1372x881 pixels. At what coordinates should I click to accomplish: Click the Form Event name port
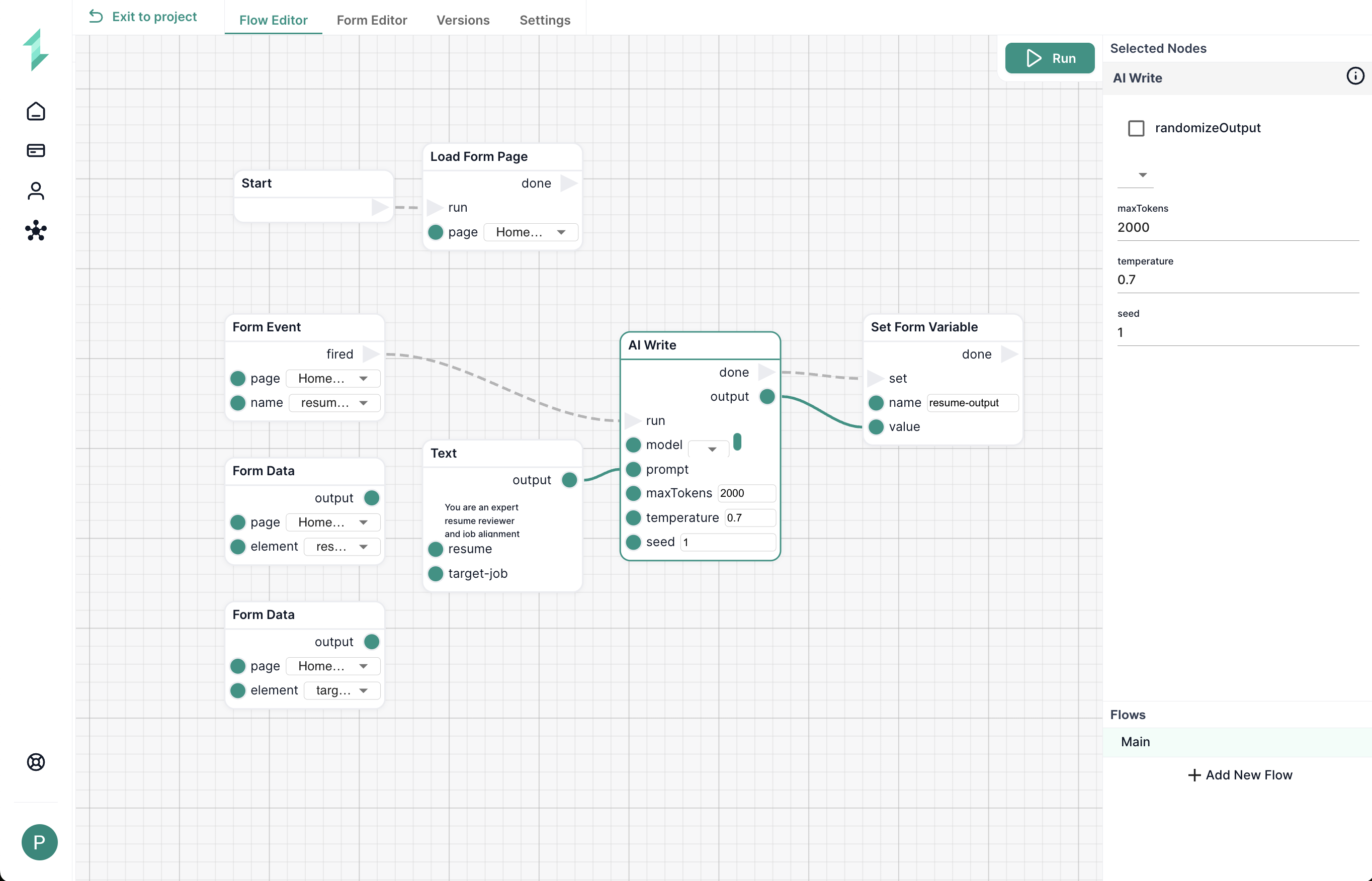(x=237, y=403)
